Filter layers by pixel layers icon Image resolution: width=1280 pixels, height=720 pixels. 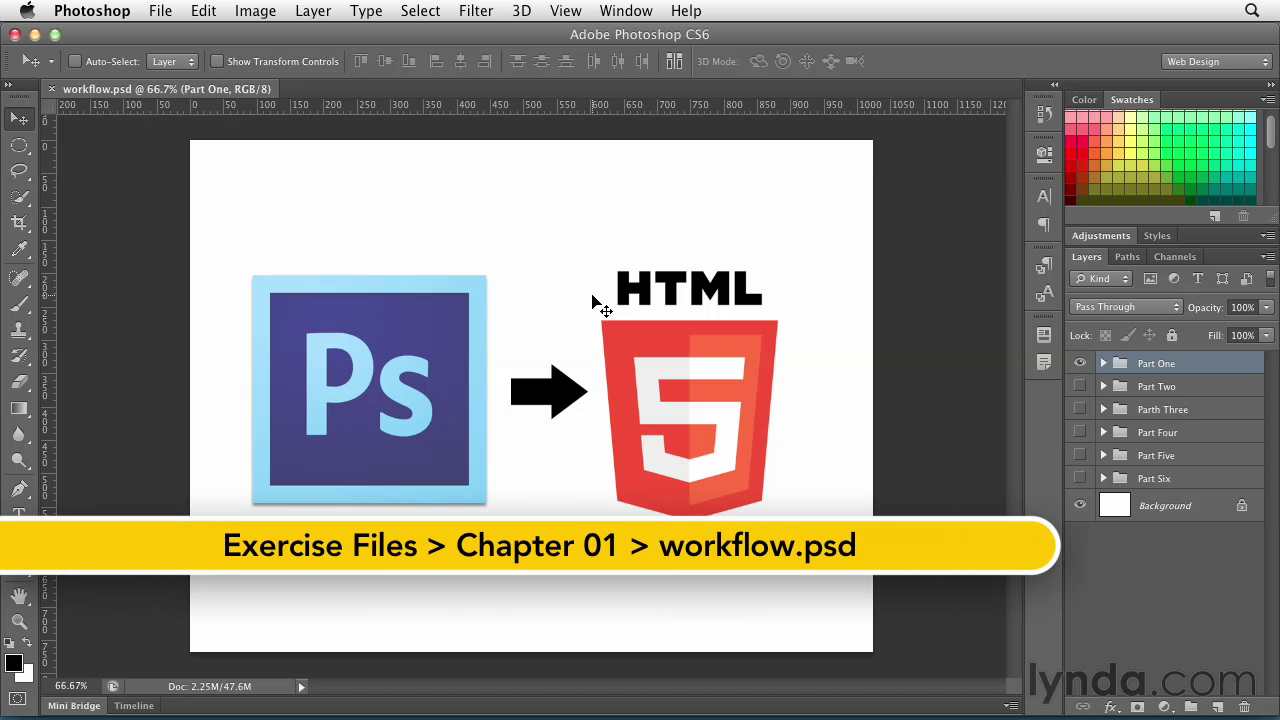[1150, 279]
